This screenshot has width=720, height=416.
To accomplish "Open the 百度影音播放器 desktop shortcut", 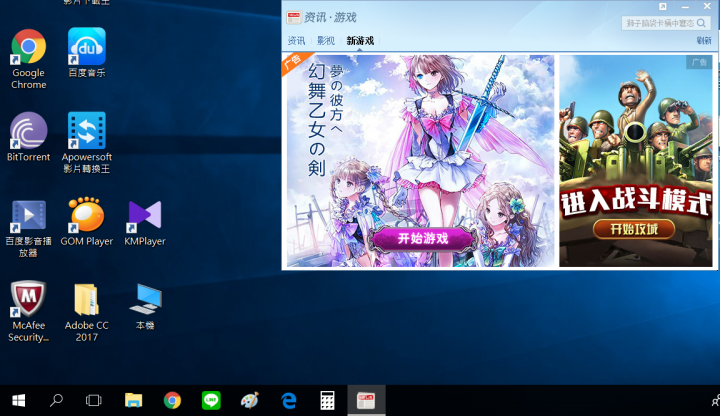I will coord(28,228).
